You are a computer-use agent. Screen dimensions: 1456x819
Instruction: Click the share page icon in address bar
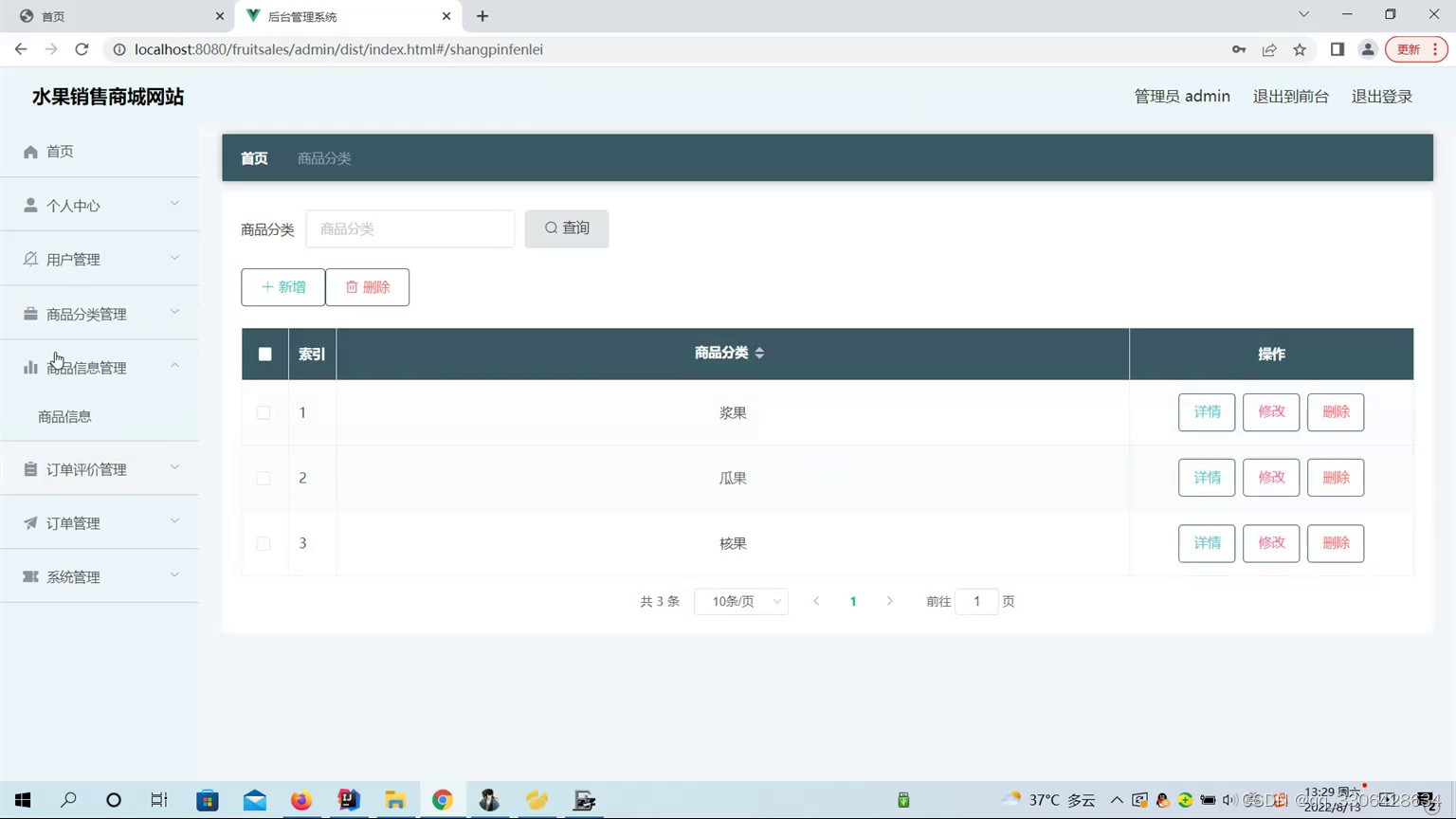click(x=1269, y=49)
